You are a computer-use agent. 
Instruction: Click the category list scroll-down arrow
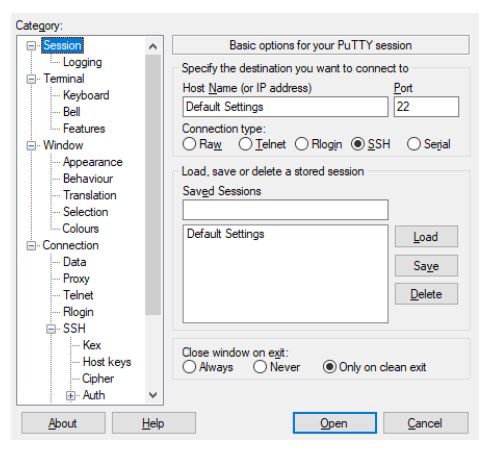point(153,395)
